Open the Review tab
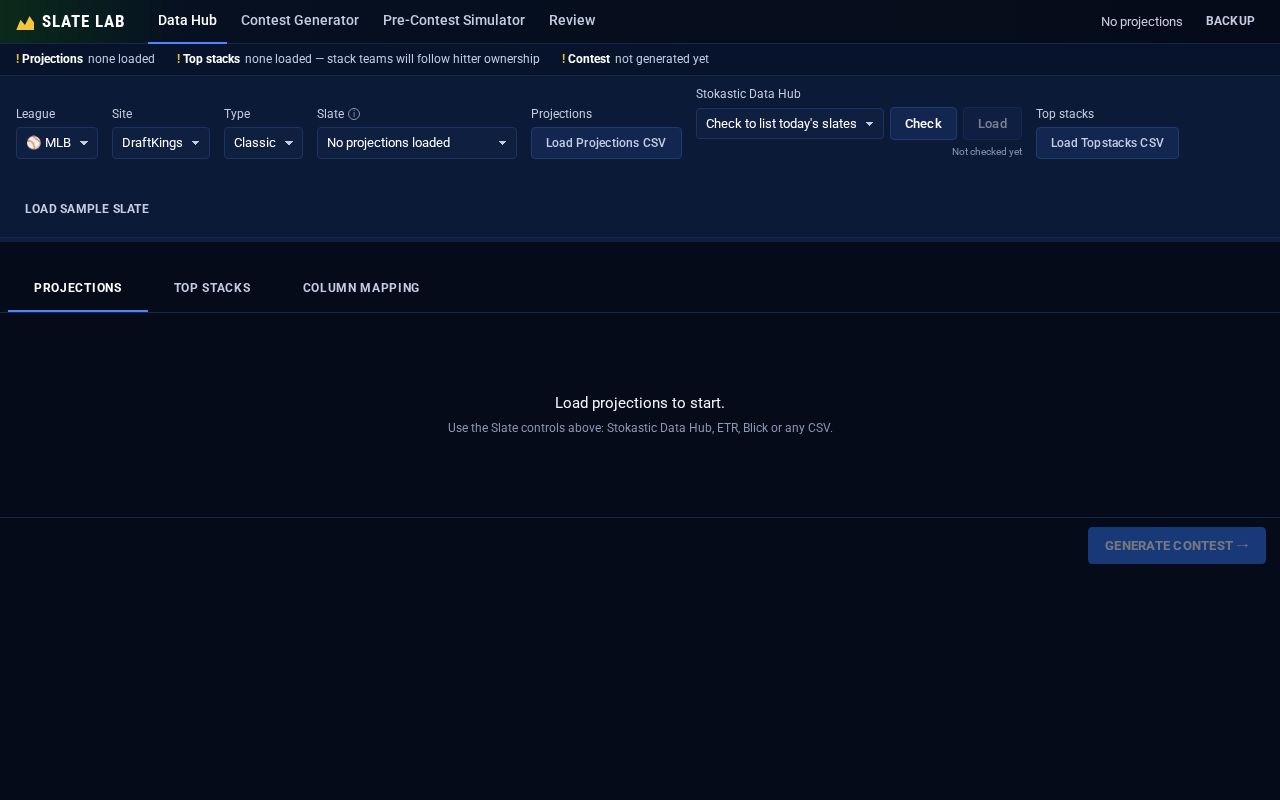Image resolution: width=1280 pixels, height=800 pixels. pos(572,20)
